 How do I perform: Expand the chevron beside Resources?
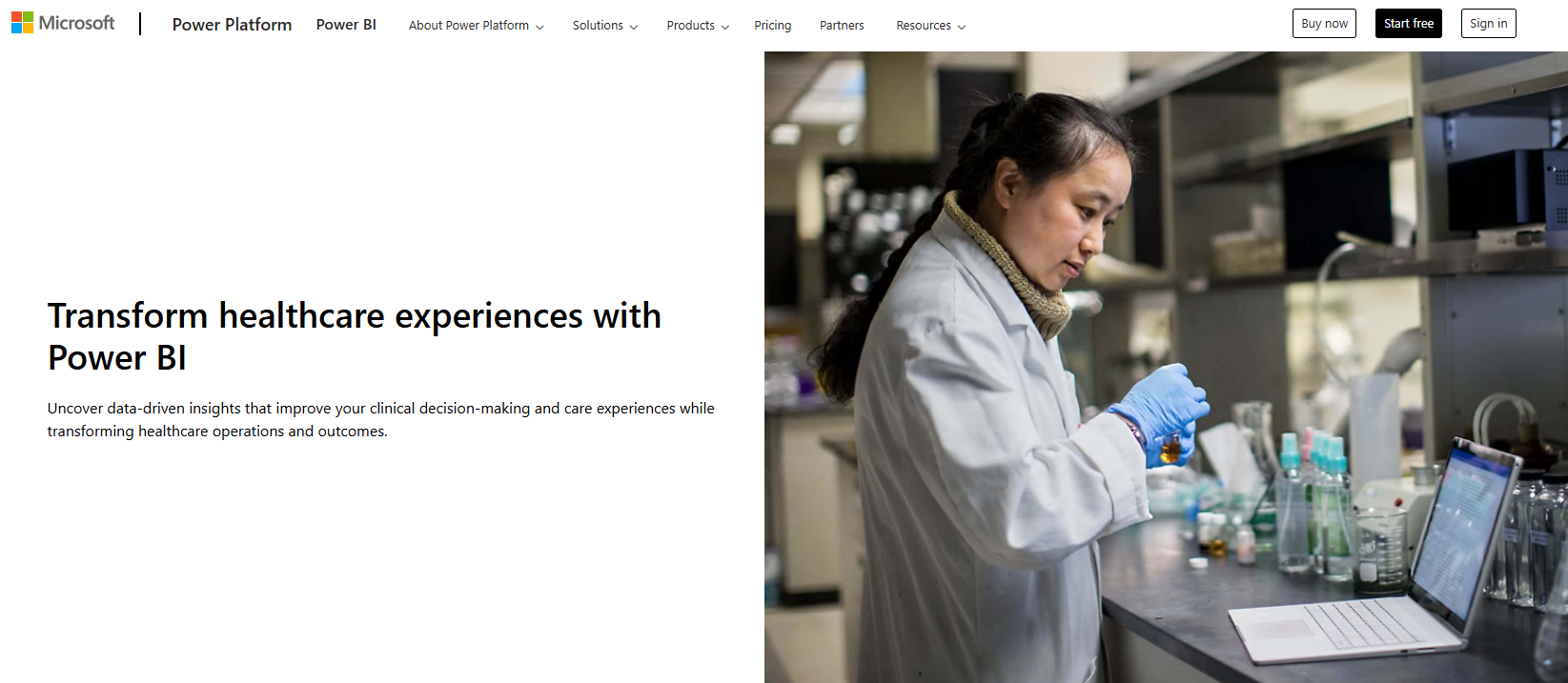(962, 27)
